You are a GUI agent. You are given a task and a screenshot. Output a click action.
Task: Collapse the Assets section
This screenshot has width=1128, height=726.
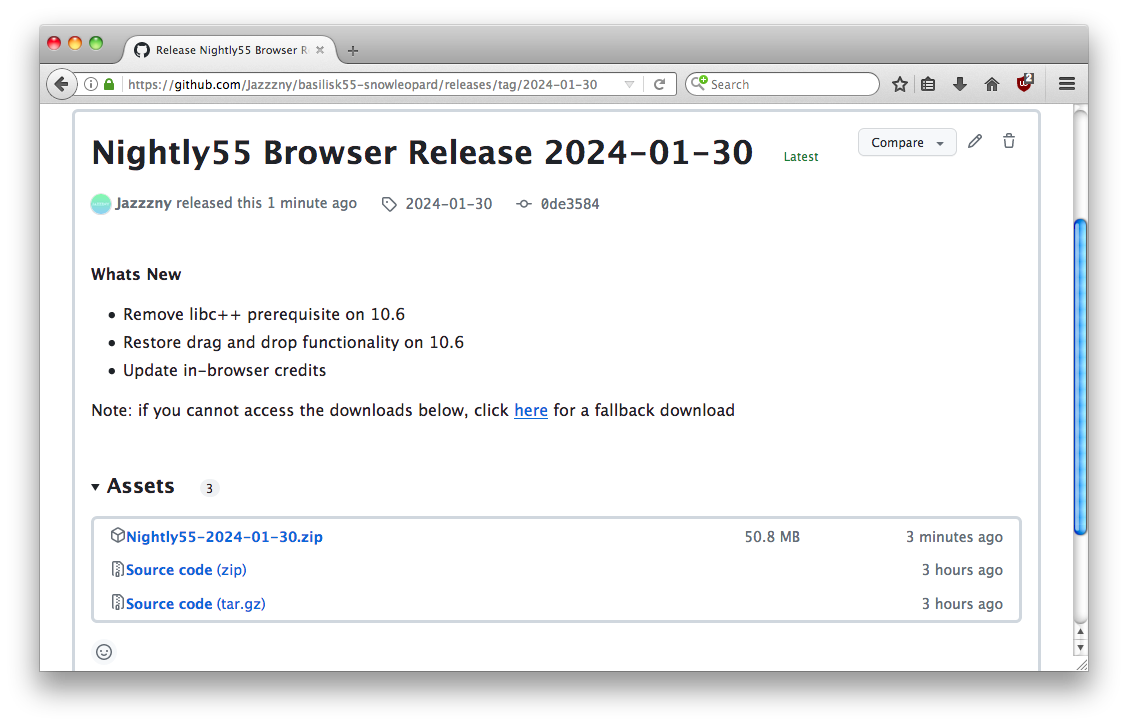[x=96, y=487]
